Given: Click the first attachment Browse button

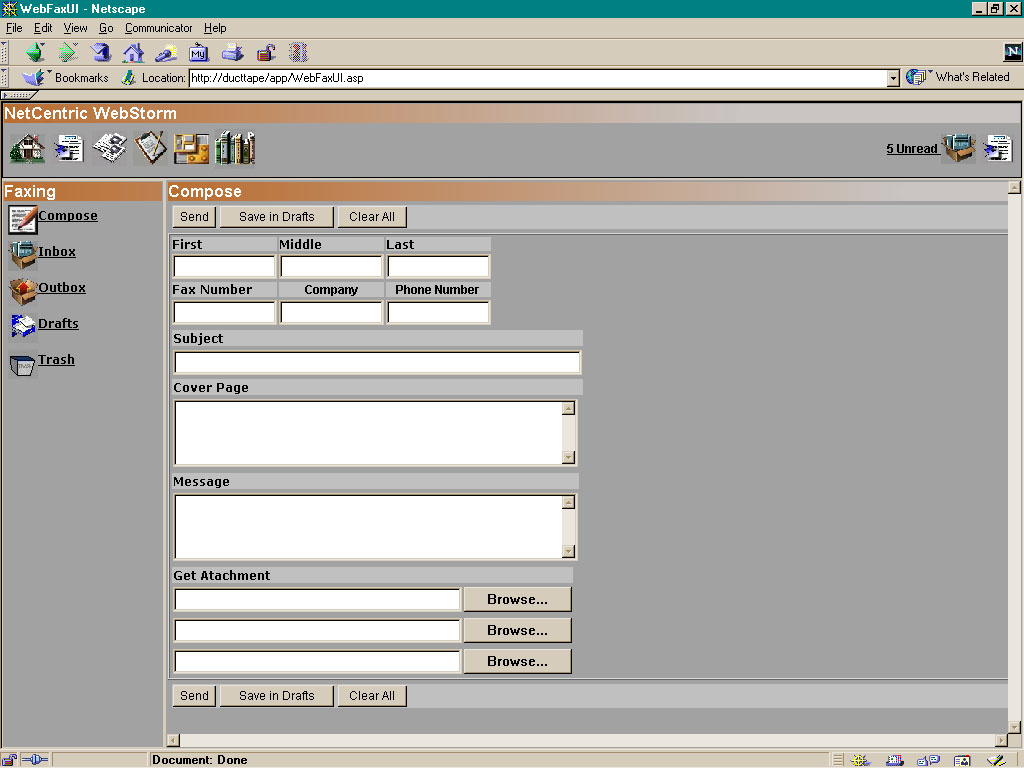Looking at the screenshot, I should 517,600.
